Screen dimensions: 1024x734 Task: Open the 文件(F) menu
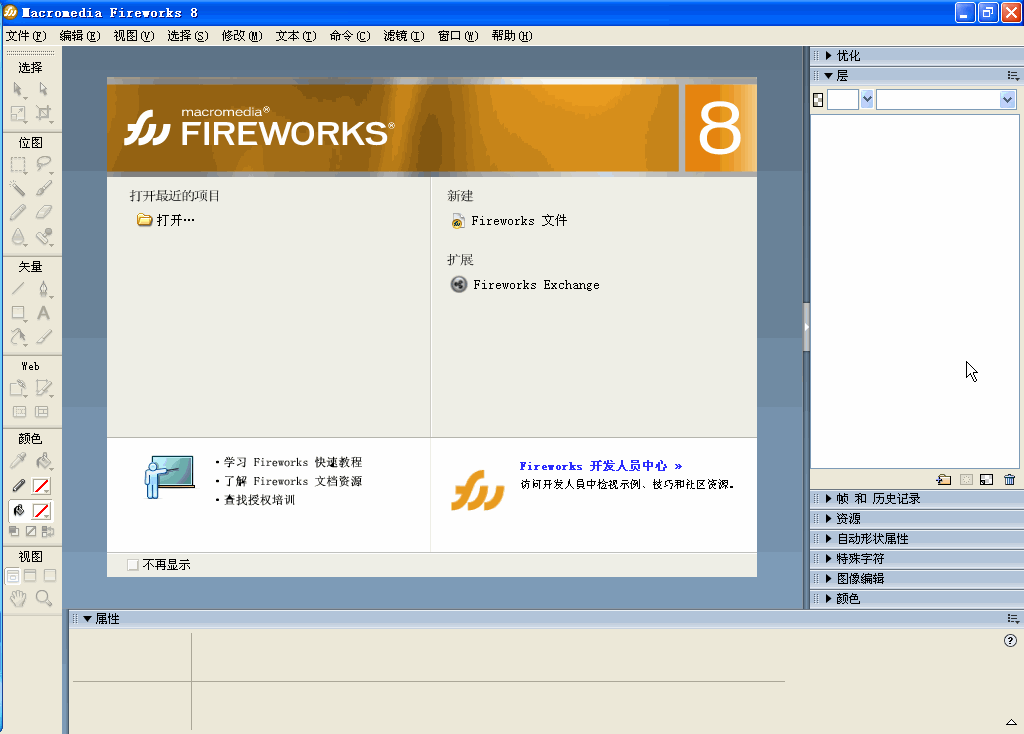pos(26,36)
